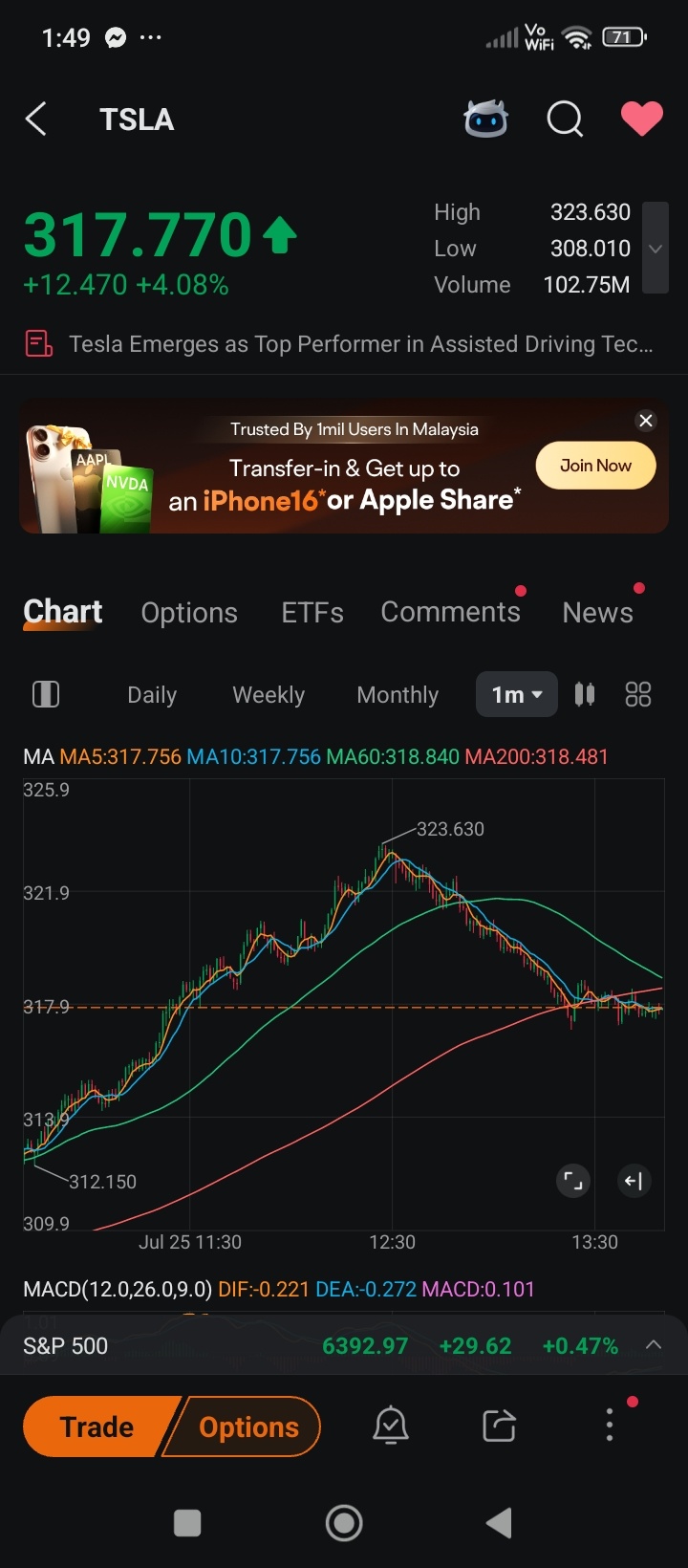Viewport: 688px width, 1568px height.
Task: Open the Transfer-in iPhone16 banner image
Action: (344, 466)
